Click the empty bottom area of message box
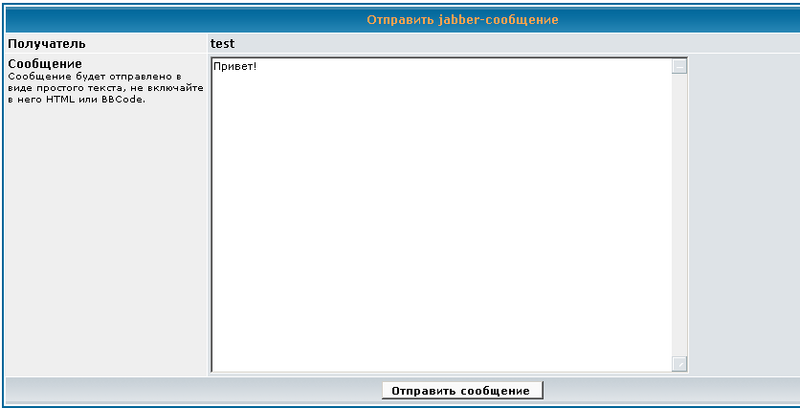 (x=440, y=340)
